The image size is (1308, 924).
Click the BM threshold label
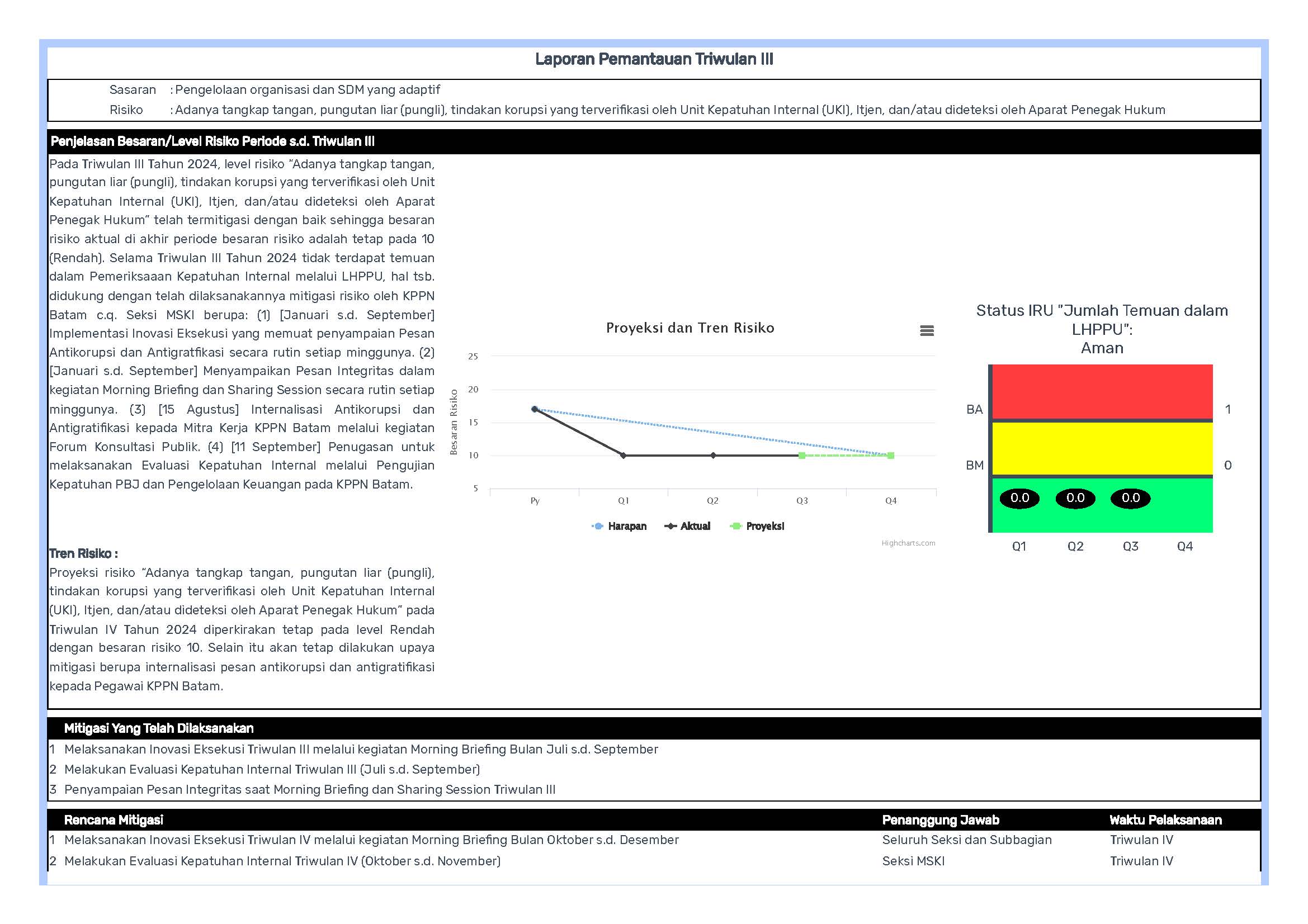point(974,465)
